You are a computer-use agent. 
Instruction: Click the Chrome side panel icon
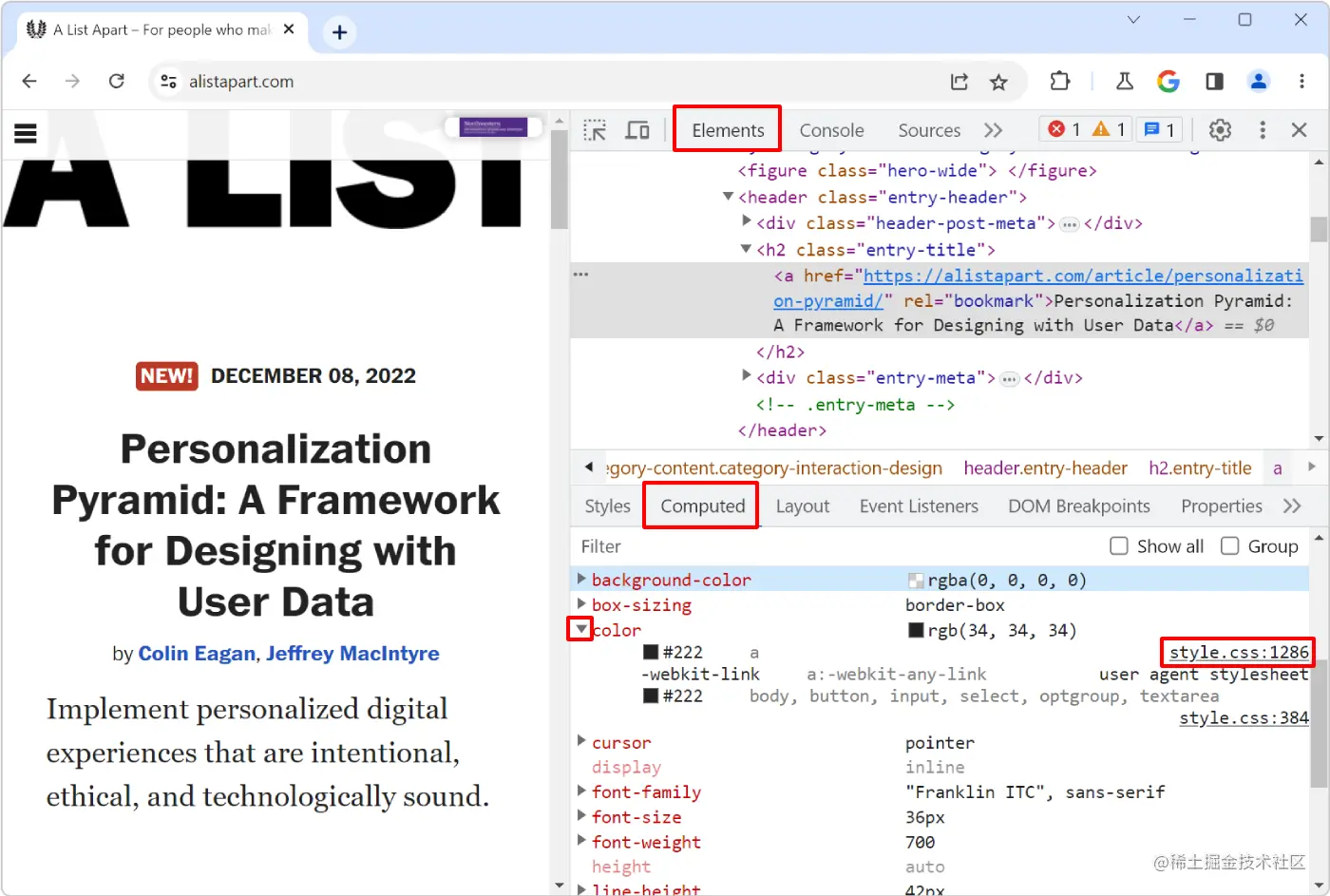point(1214,82)
